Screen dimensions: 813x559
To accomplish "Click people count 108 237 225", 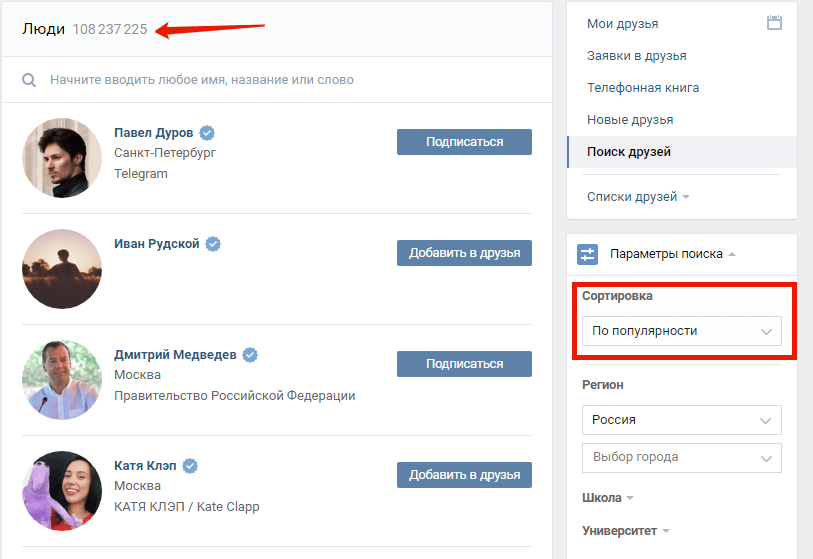I will (x=110, y=30).
